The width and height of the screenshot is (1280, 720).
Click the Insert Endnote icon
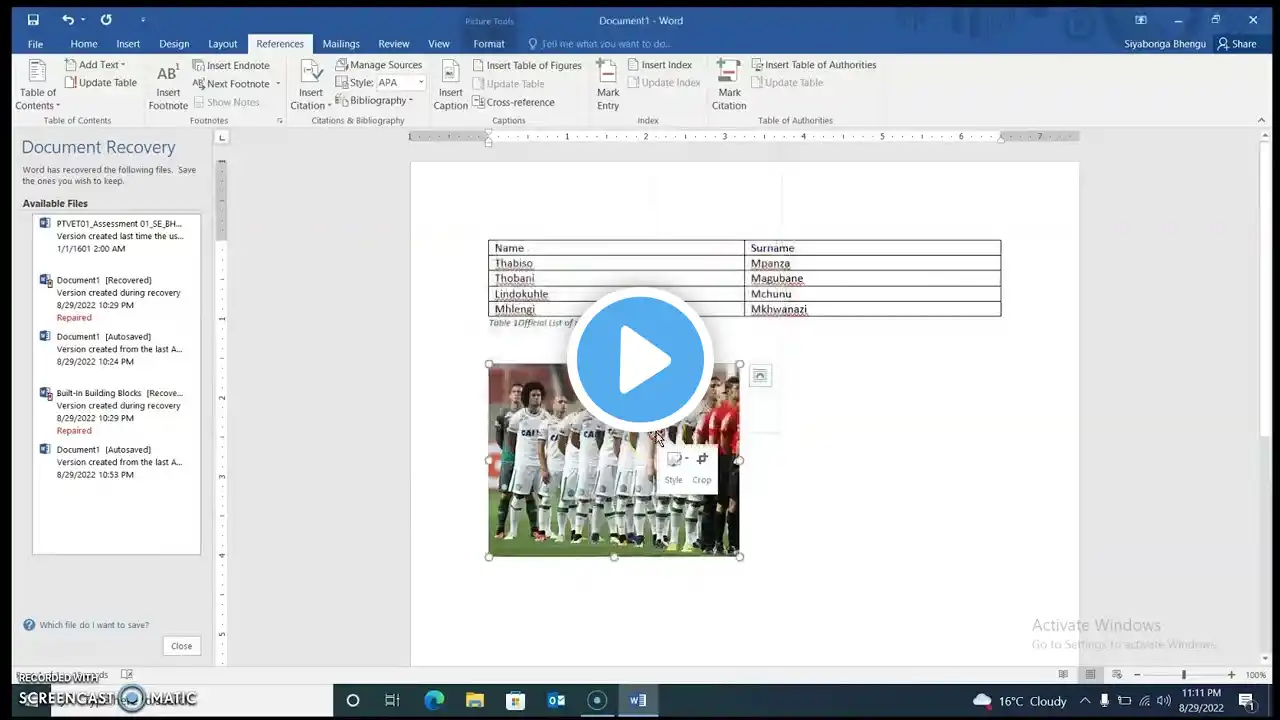pyautogui.click(x=231, y=66)
